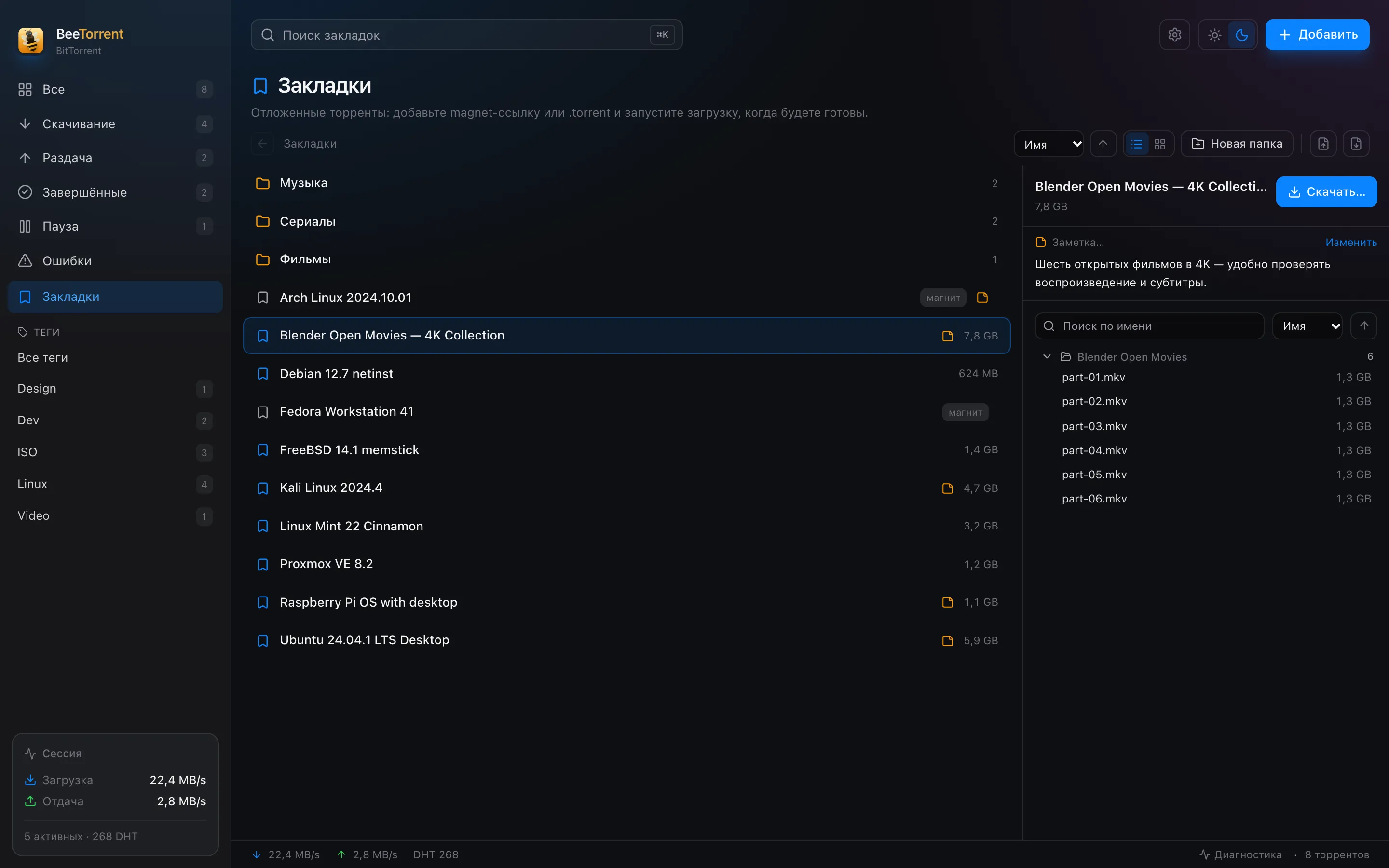Screen dimensions: 1389x868
Task: Open the Музыка folder
Action: coord(626,183)
